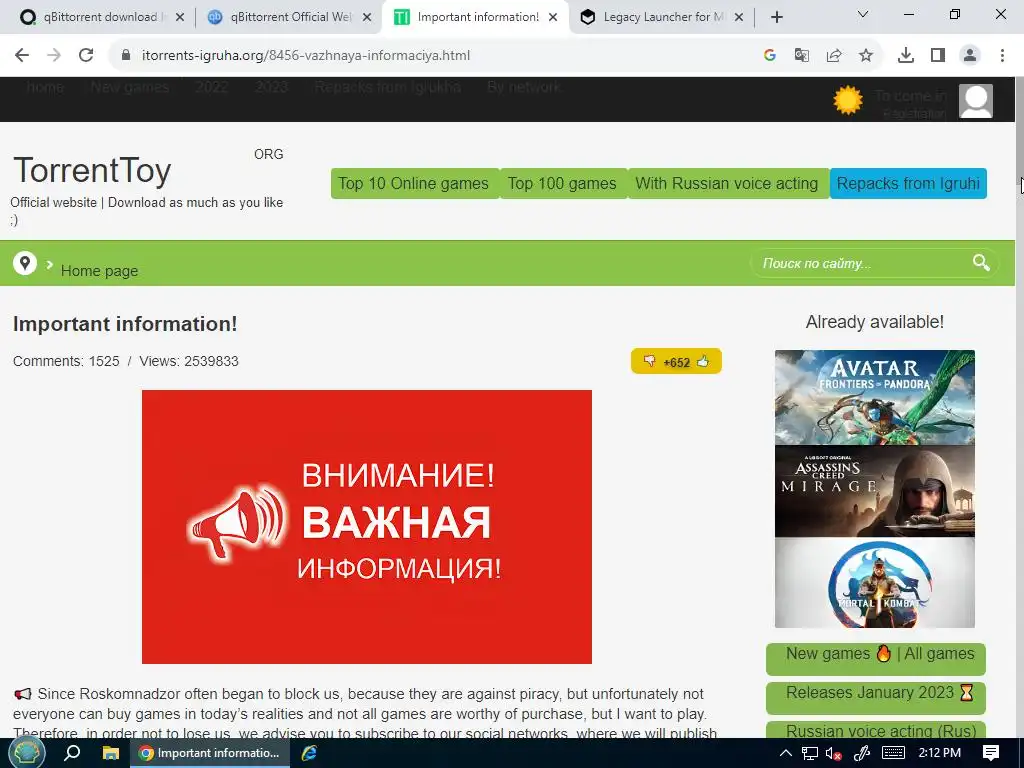The image size is (1024, 768).
Task: Click the TorrentToy site logo
Action: pos(92,170)
